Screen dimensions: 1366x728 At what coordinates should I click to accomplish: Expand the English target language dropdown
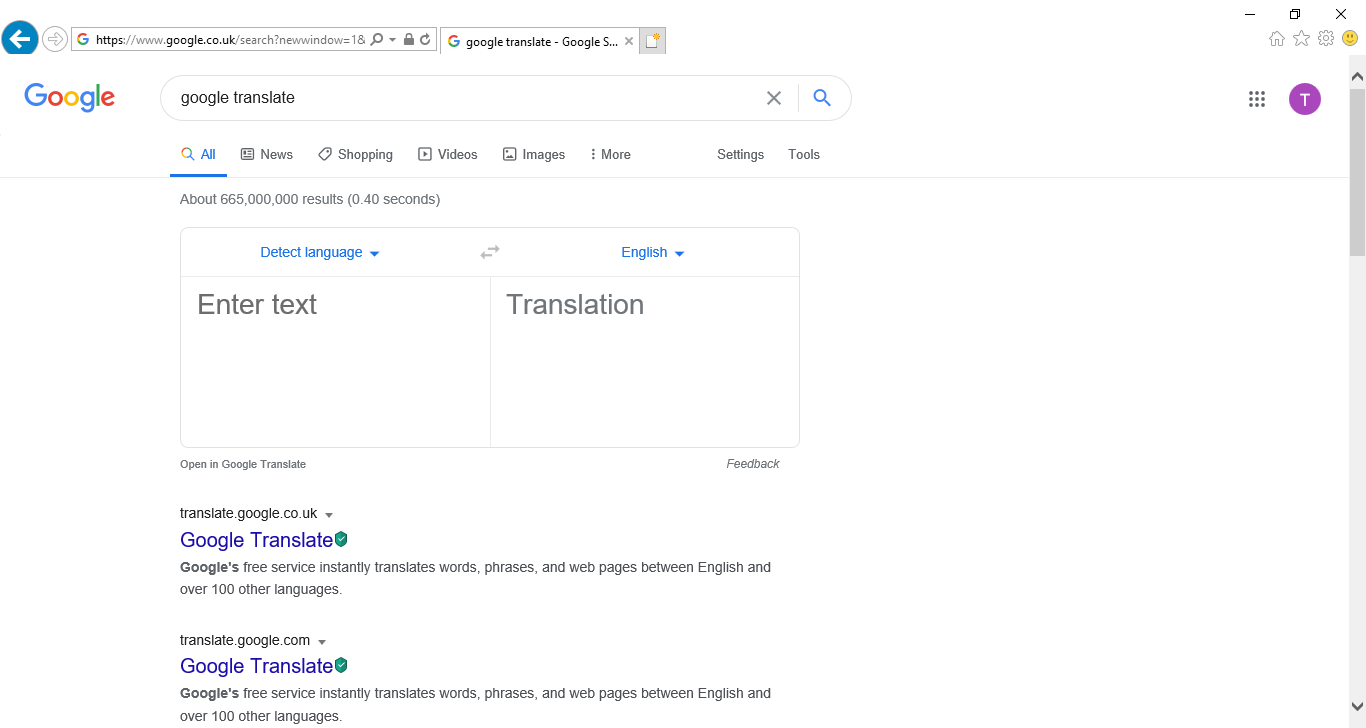pyautogui.click(x=653, y=253)
